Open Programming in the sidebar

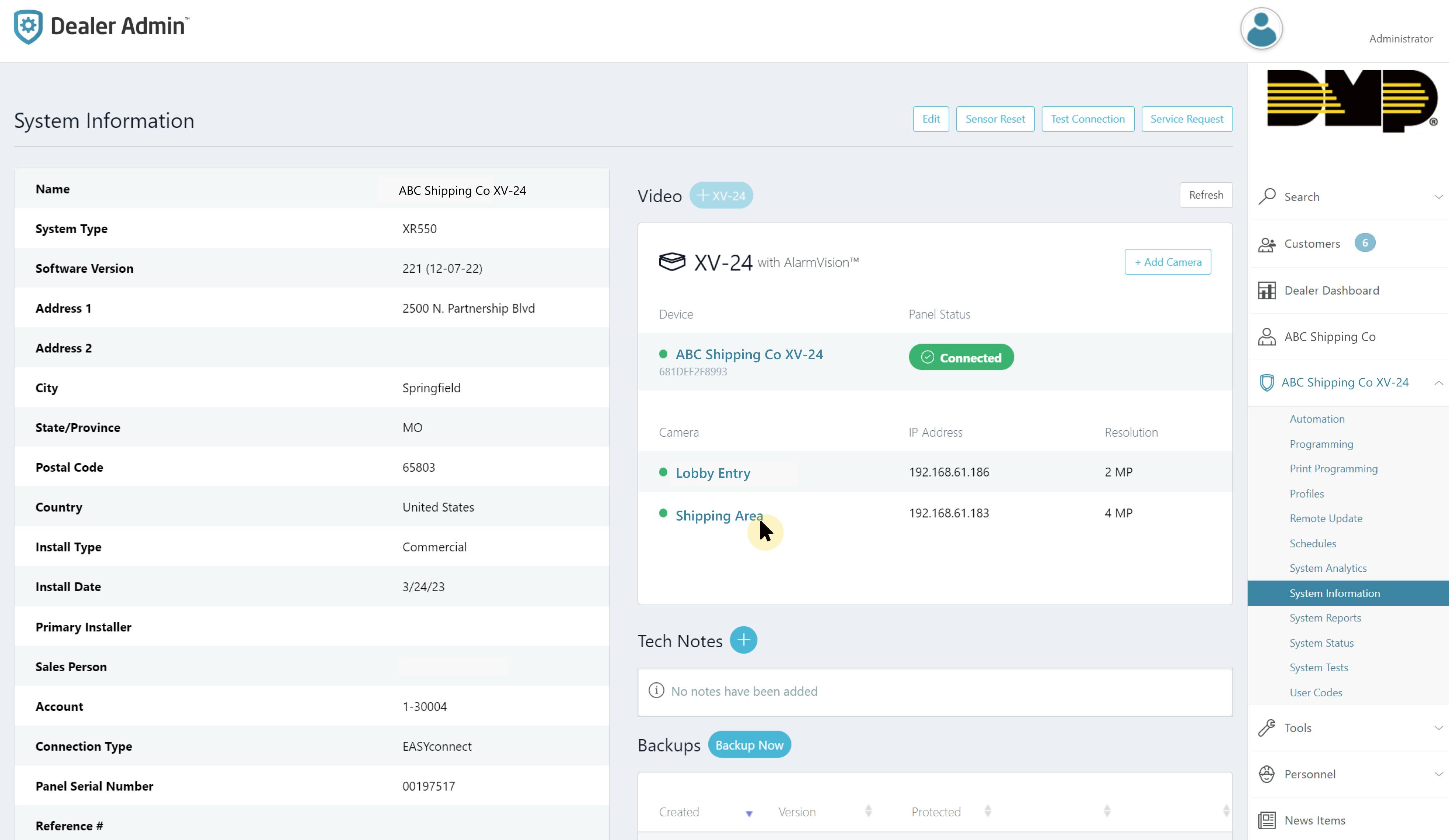1321,444
